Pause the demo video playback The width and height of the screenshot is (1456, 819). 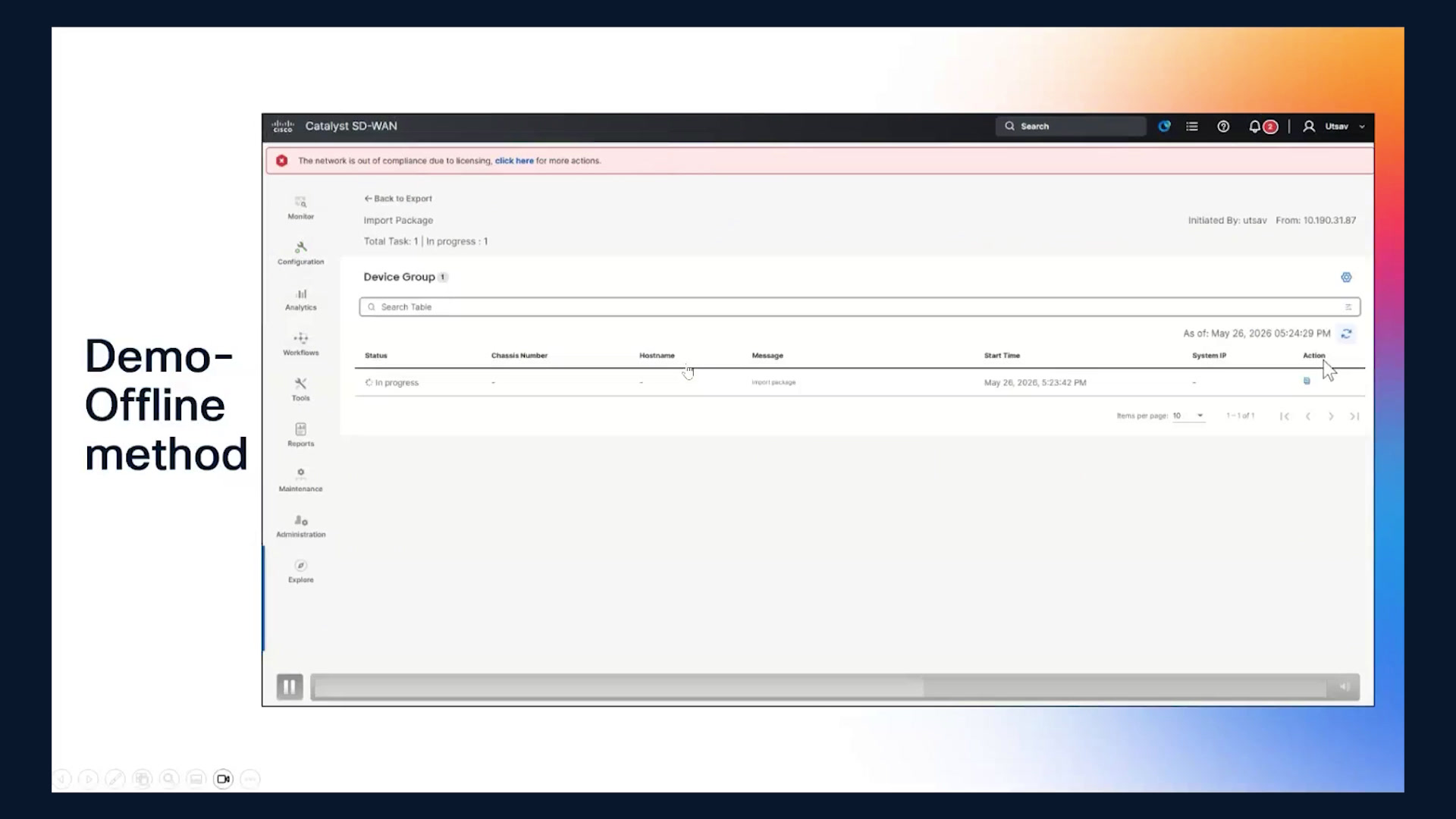click(x=289, y=687)
